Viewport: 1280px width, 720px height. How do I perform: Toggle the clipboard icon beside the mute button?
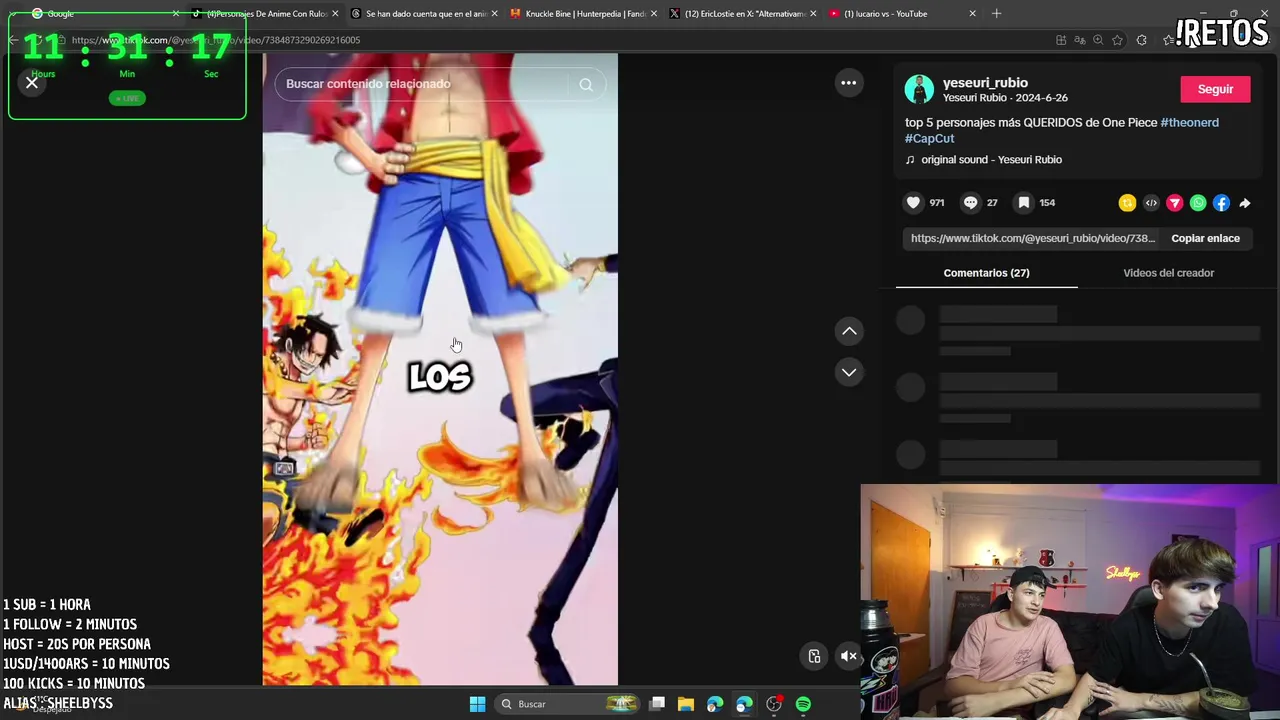(814, 657)
